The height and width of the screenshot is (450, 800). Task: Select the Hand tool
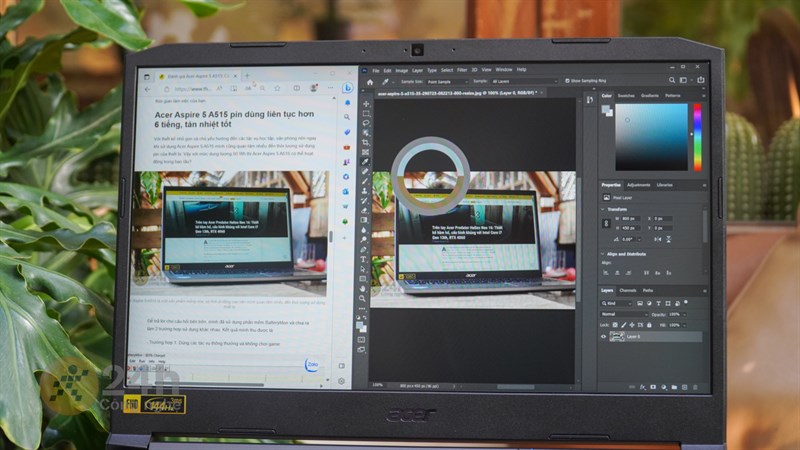click(x=363, y=288)
